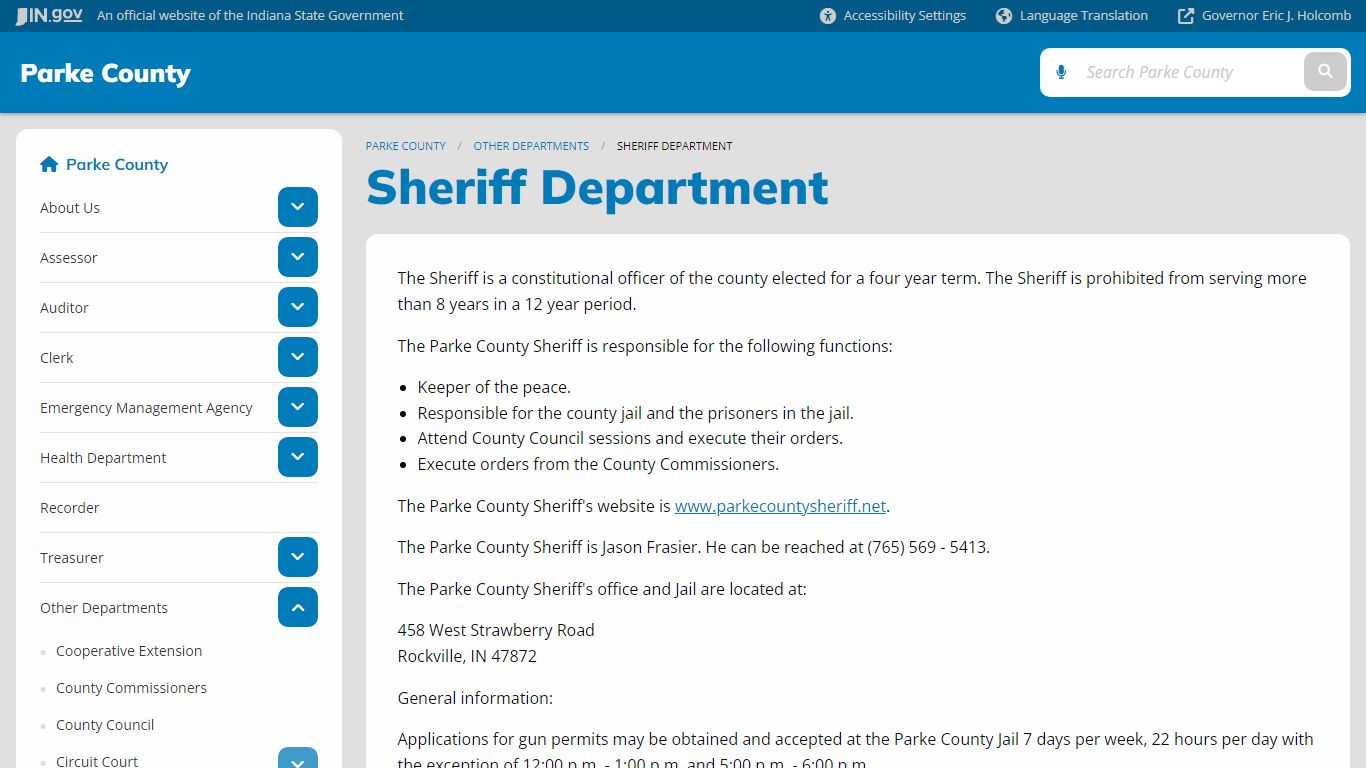The image size is (1366, 768).
Task: Click the magnifier search button
Action: click(x=1325, y=72)
